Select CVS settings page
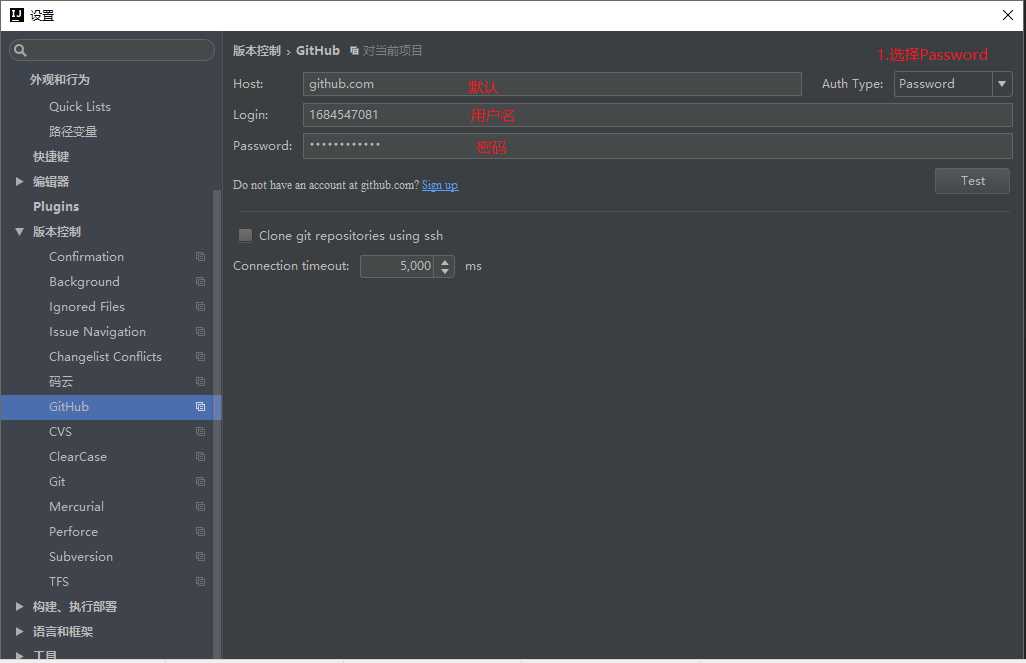Screen dimensions: 1026x663 (x=60, y=431)
